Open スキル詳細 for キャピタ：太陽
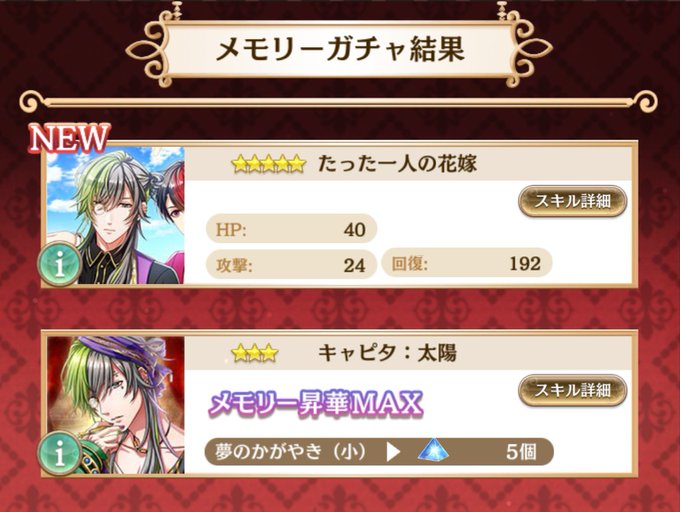 click(572, 390)
